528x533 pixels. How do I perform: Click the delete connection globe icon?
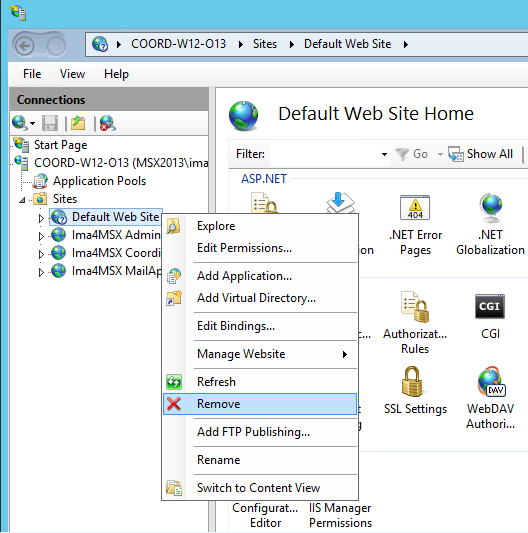[108, 123]
